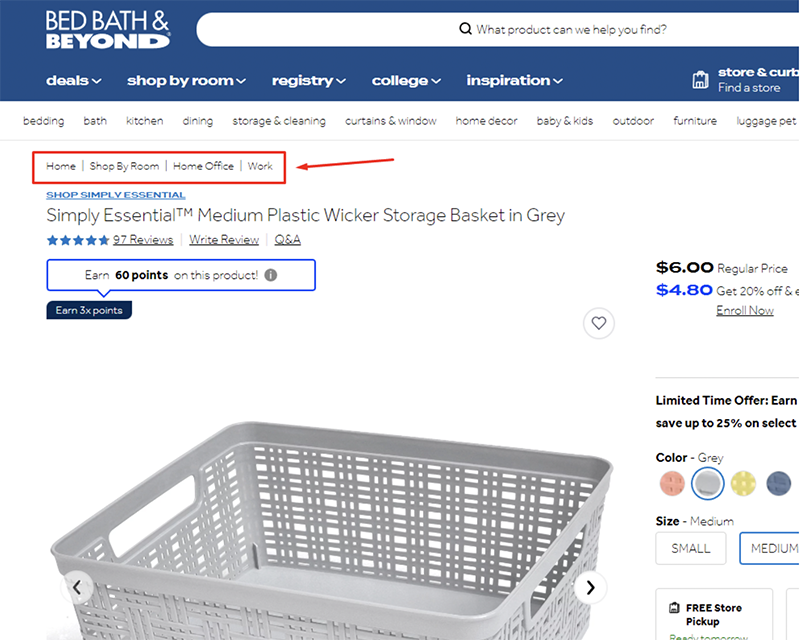The image size is (800, 640).
Task: Go to previous product image arrow
Action: [77, 587]
